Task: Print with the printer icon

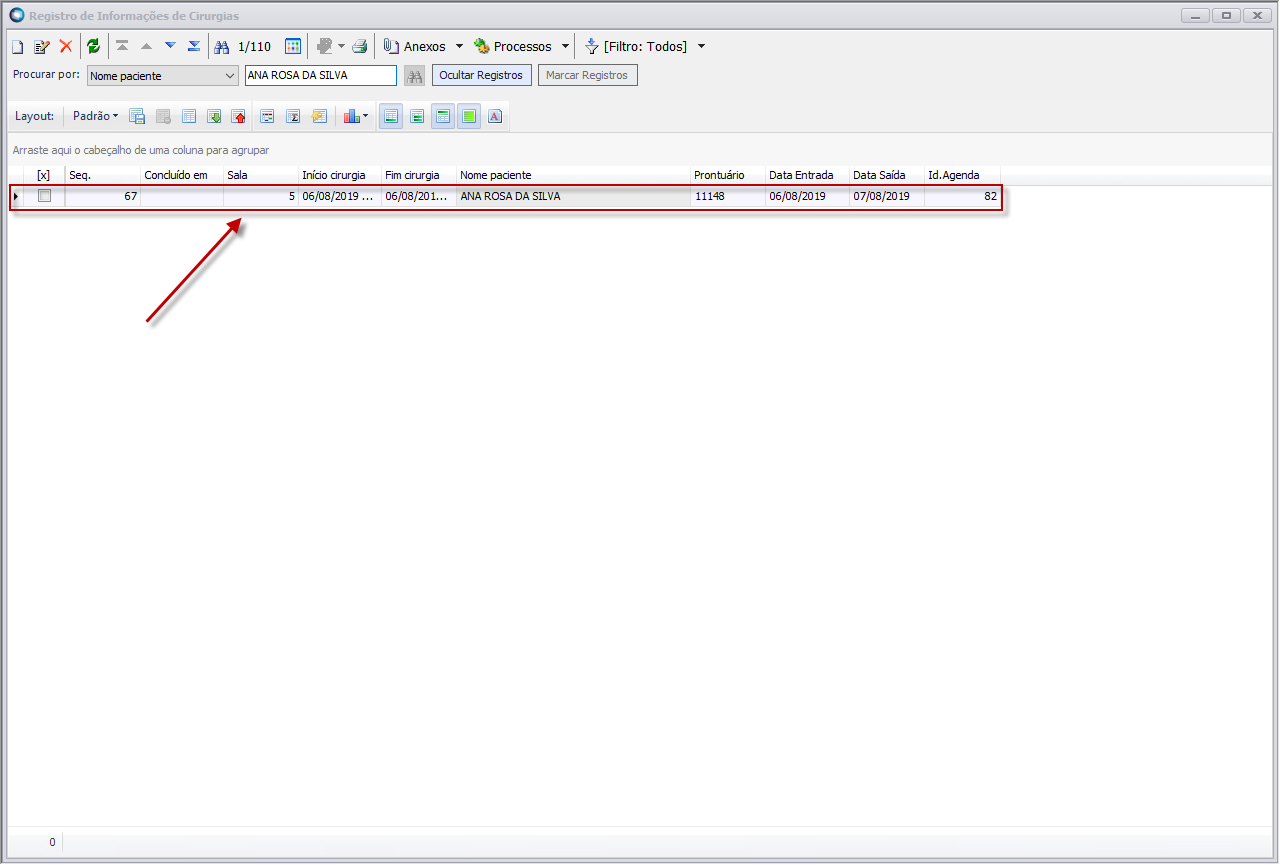Action: [x=360, y=46]
